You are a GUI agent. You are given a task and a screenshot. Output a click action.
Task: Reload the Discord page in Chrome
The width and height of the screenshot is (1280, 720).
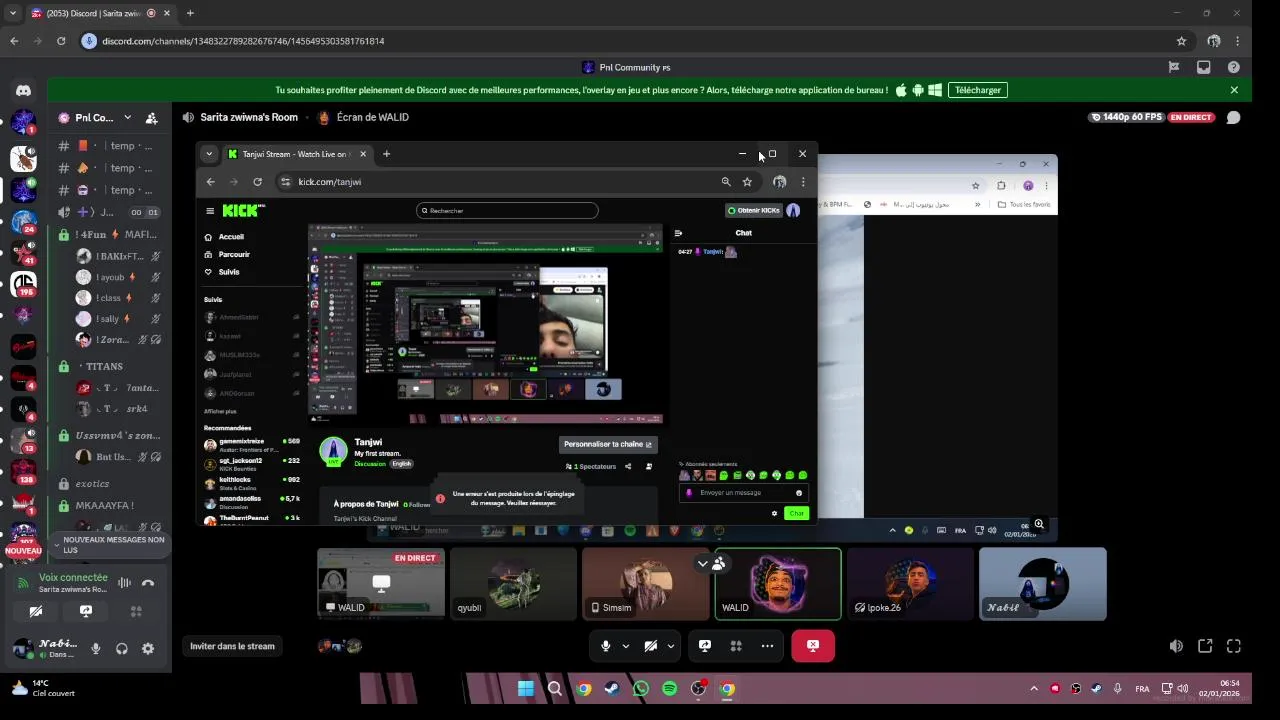pos(61,41)
